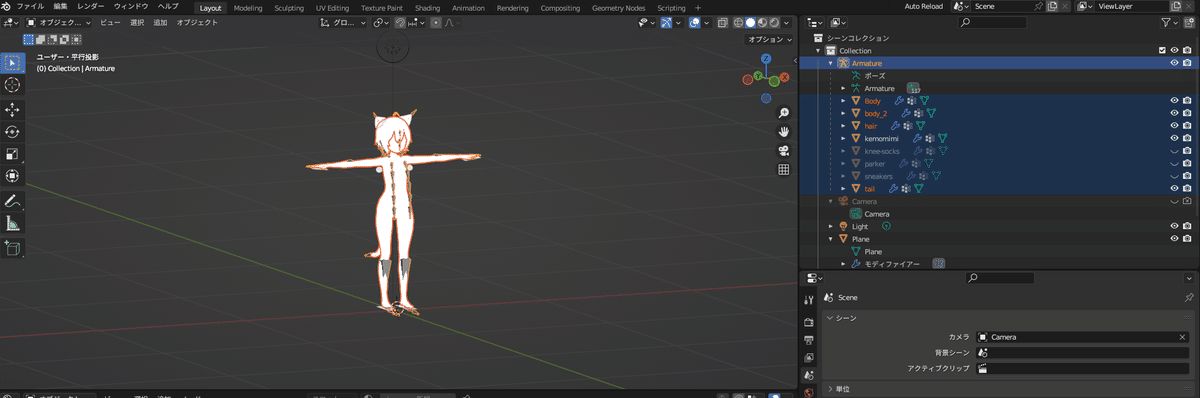Image resolution: width=1200 pixels, height=398 pixels.
Task: Toggle snapping magnet in viewport header
Action: tap(399, 22)
